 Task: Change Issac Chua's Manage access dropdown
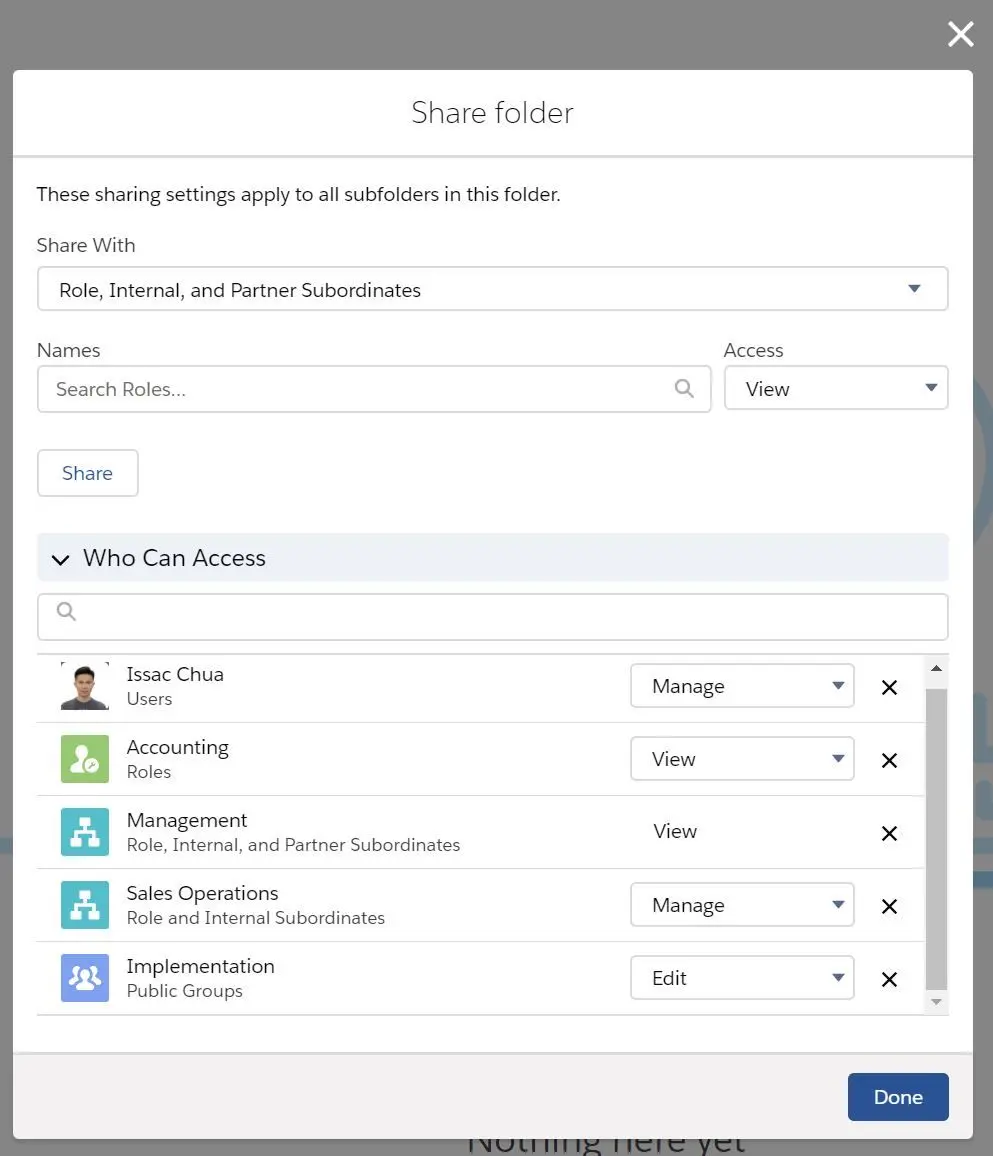click(742, 686)
